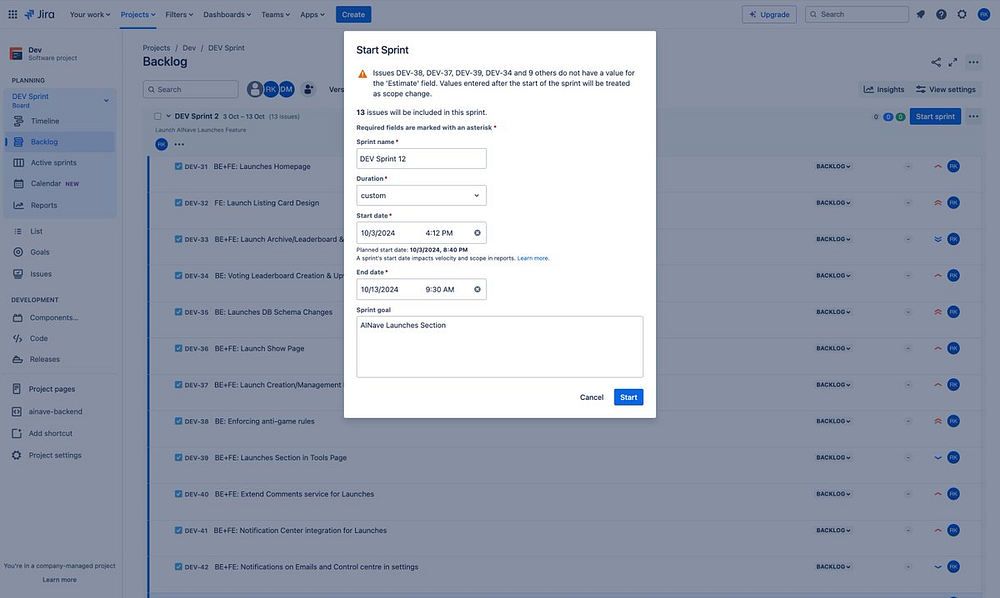Uncheck the DEV-32 issue checkbox
The width and height of the screenshot is (1000, 598).
tap(179, 203)
